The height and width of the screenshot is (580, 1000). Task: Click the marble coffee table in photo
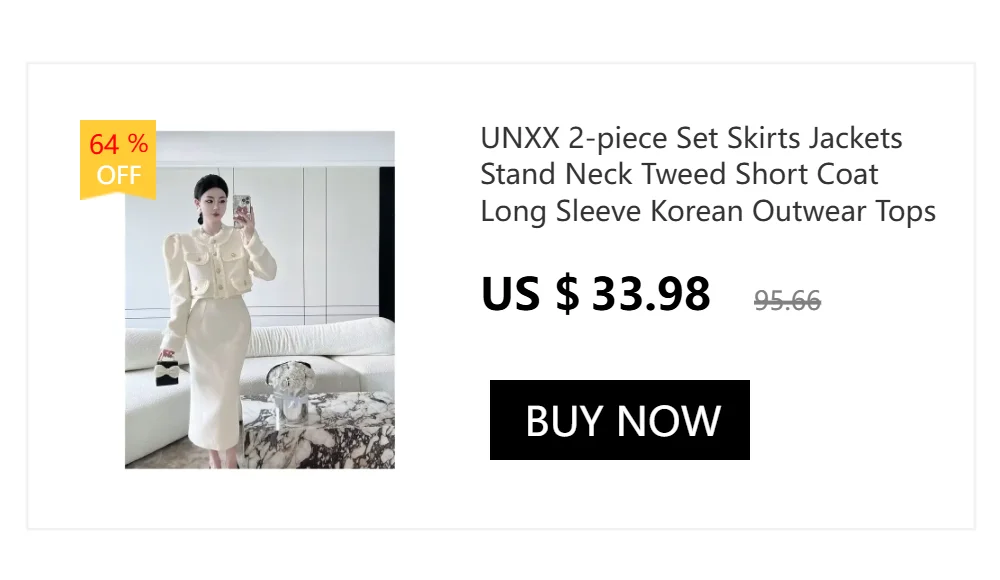318,431
